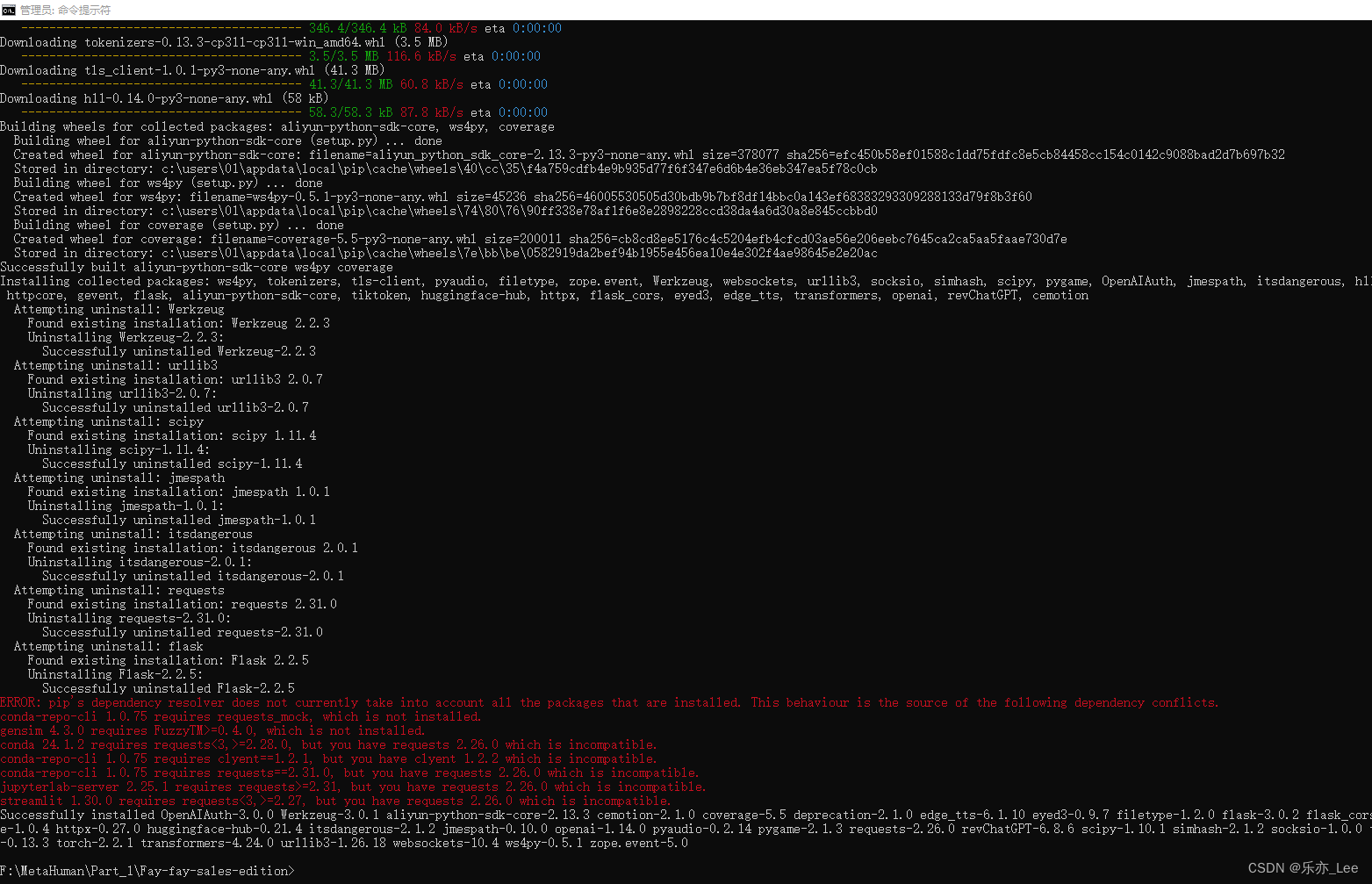Click the window title '管理员: 命令提示符'

tap(66, 10)
